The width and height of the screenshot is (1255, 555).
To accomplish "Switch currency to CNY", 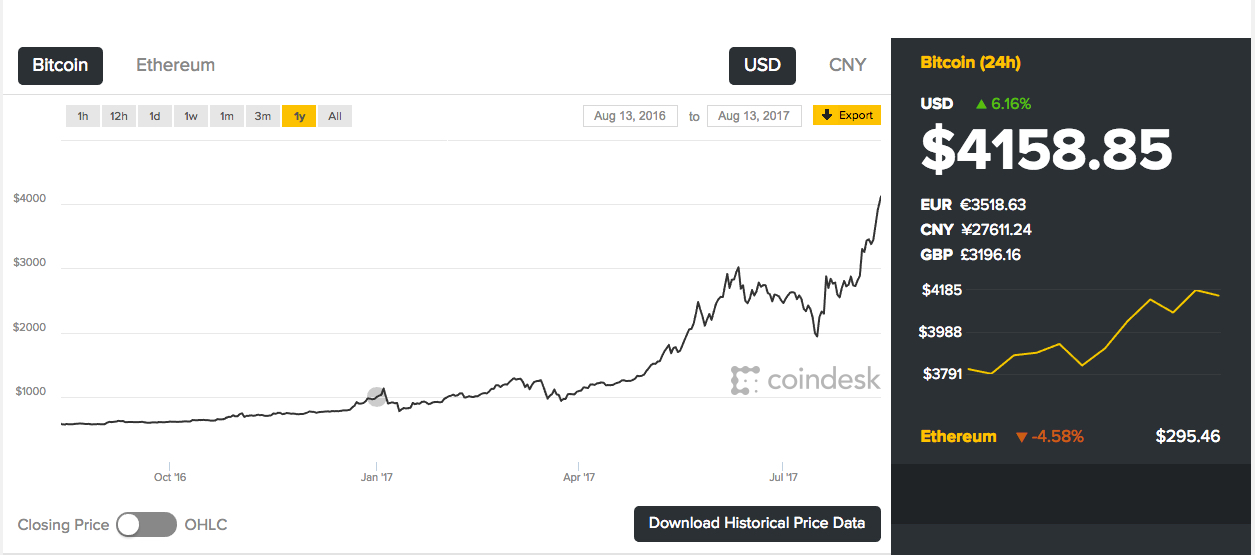I will click(848, 65).
